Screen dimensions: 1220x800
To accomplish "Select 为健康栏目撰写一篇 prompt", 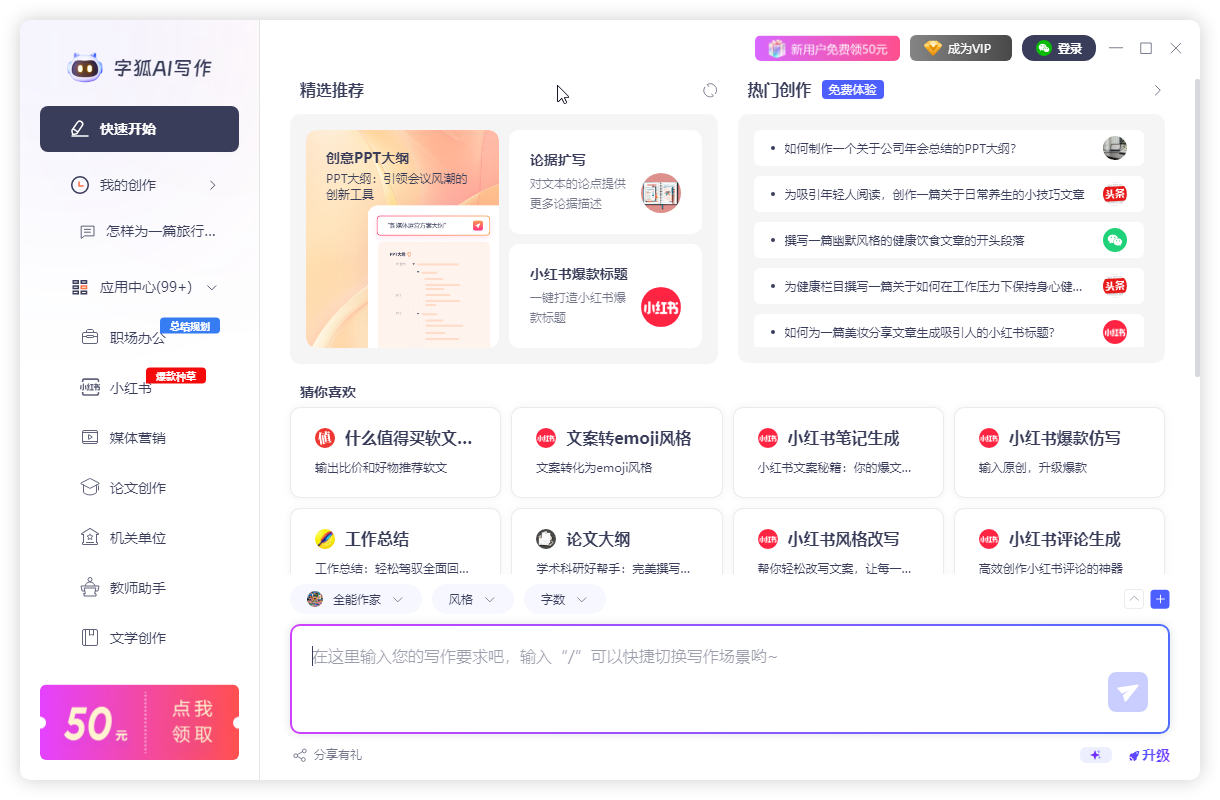I will pos(949,286).
